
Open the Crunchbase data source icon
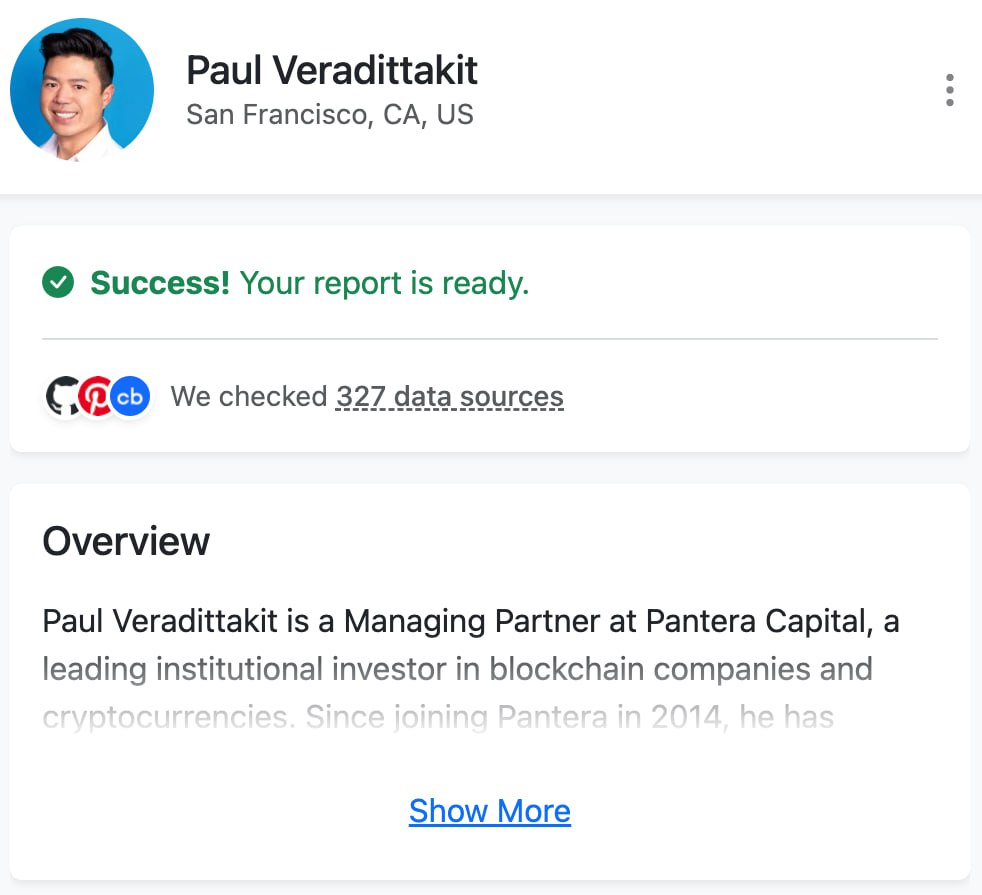pyautogui.click(x=128, y=396)
